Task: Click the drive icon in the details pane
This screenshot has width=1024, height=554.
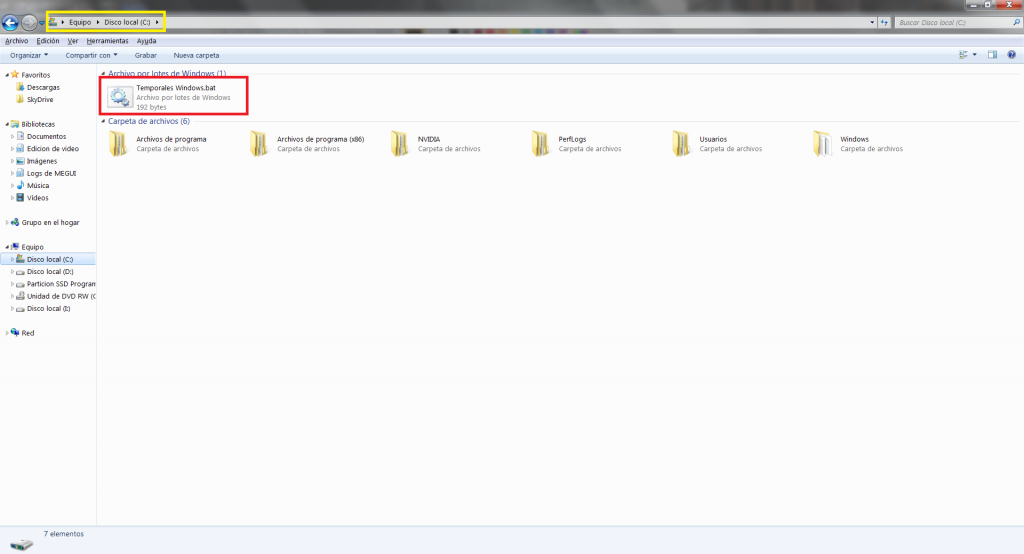Action: tap(21, 544)
